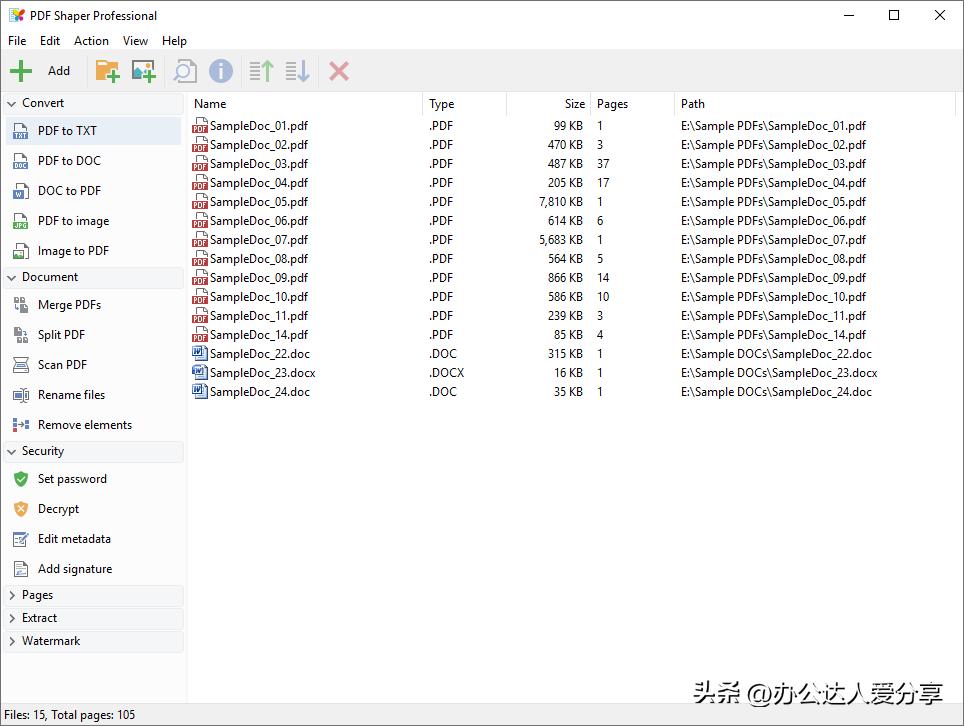Open the Edit menu
This screenshot has width=964, height=726.
pyautogui.click(x=50, y=41)
